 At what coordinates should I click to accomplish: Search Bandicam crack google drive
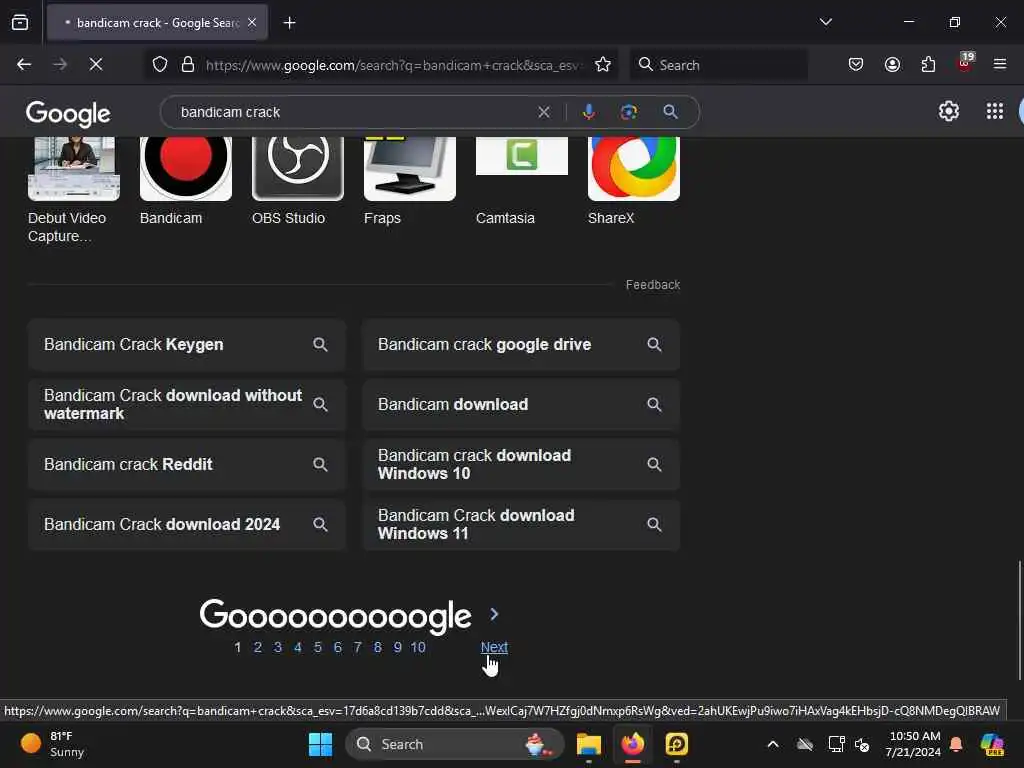[521, 345]
